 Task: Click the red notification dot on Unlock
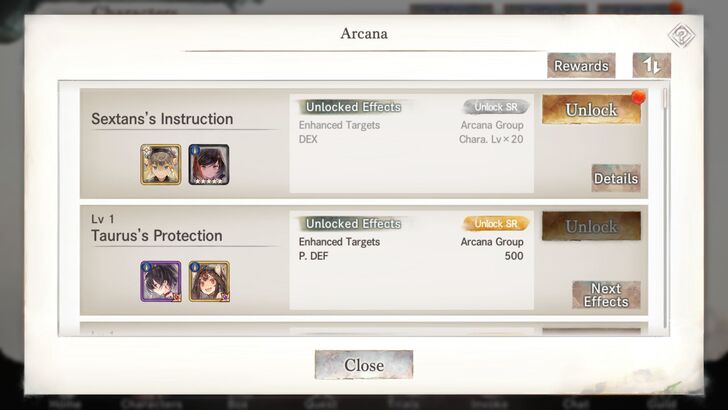click(638, 98)
